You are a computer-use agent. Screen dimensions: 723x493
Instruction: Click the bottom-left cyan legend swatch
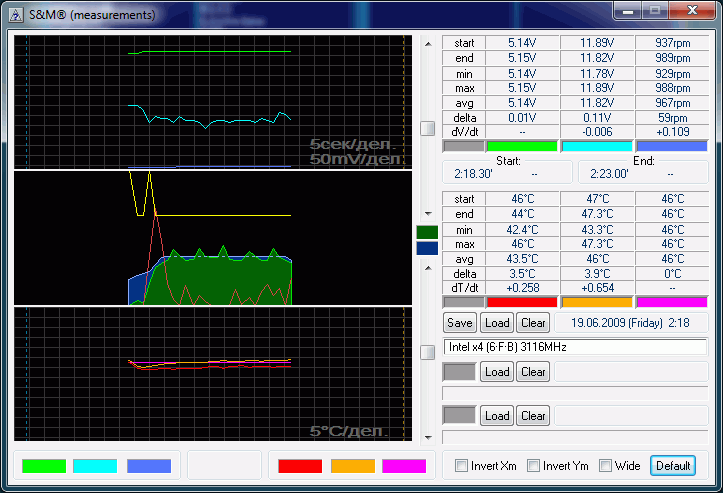tap(95, 466)
